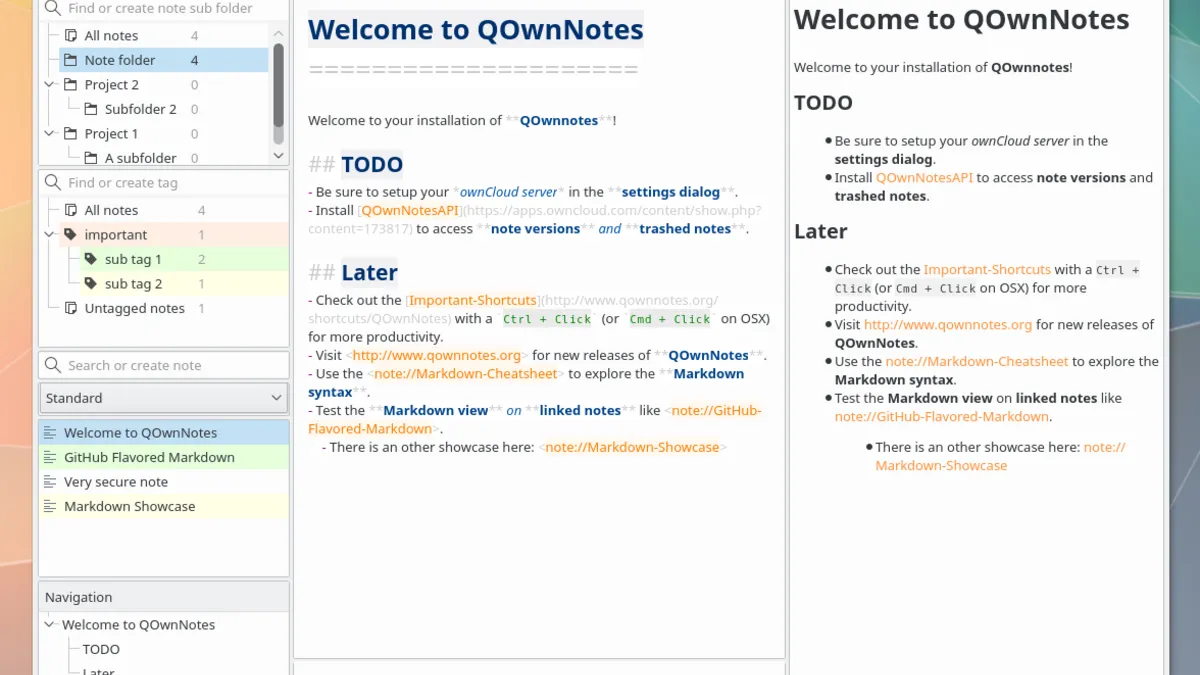Select the Markdown Showcase note icon

point(51,507)
